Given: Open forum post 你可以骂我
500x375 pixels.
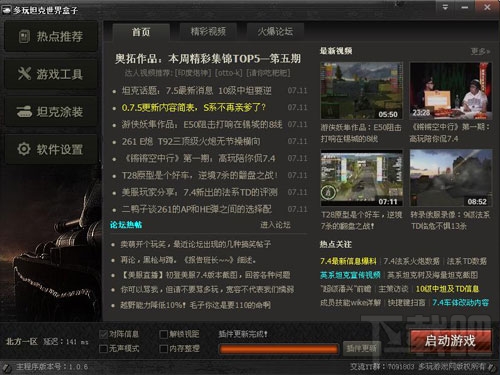Looking at the screenshot, I should click(x=207, y=290).
